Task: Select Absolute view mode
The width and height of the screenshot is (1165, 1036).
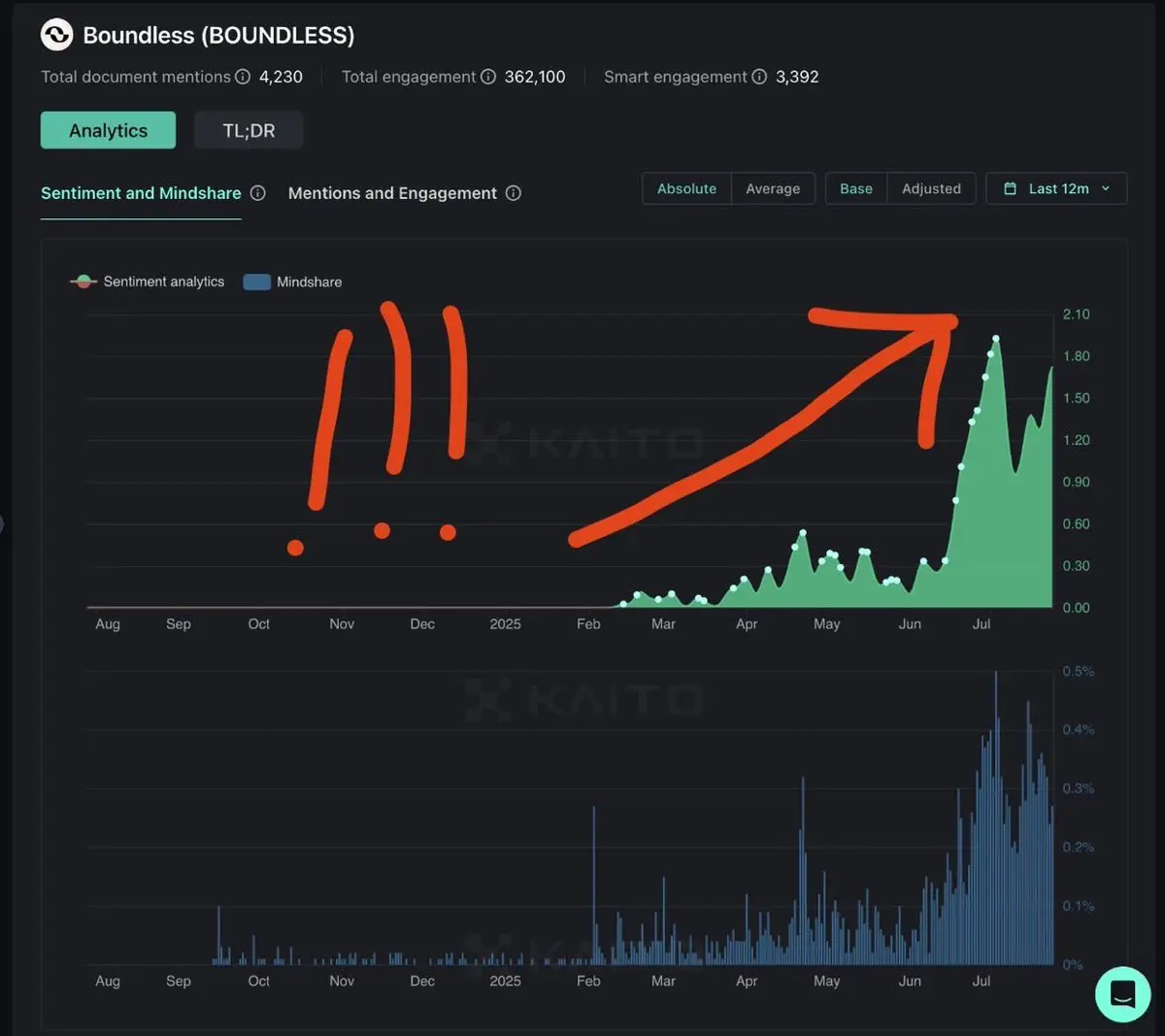Action: [x=686, y=188]
